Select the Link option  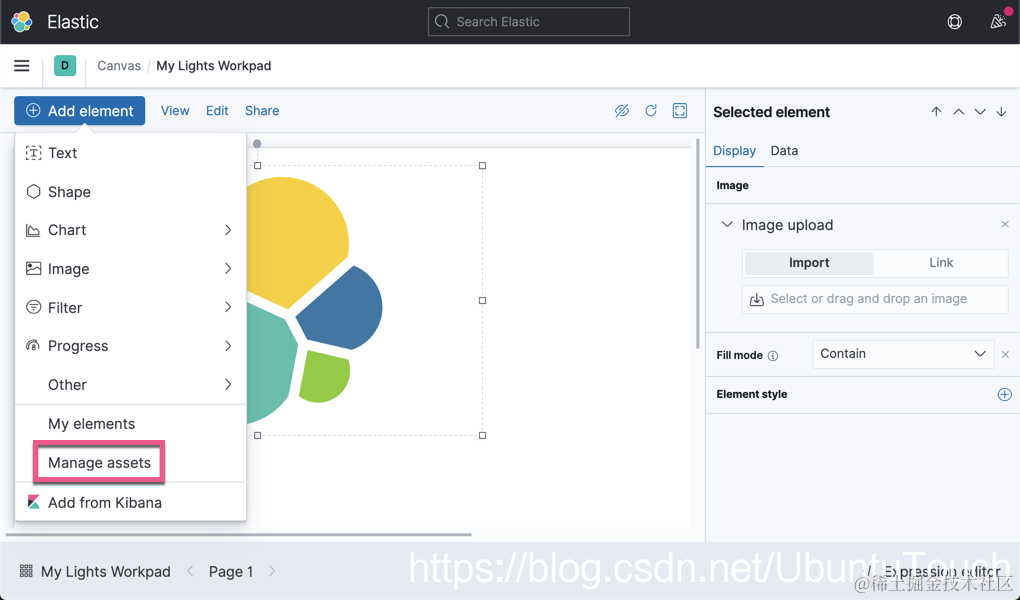[x=941, y=262]
